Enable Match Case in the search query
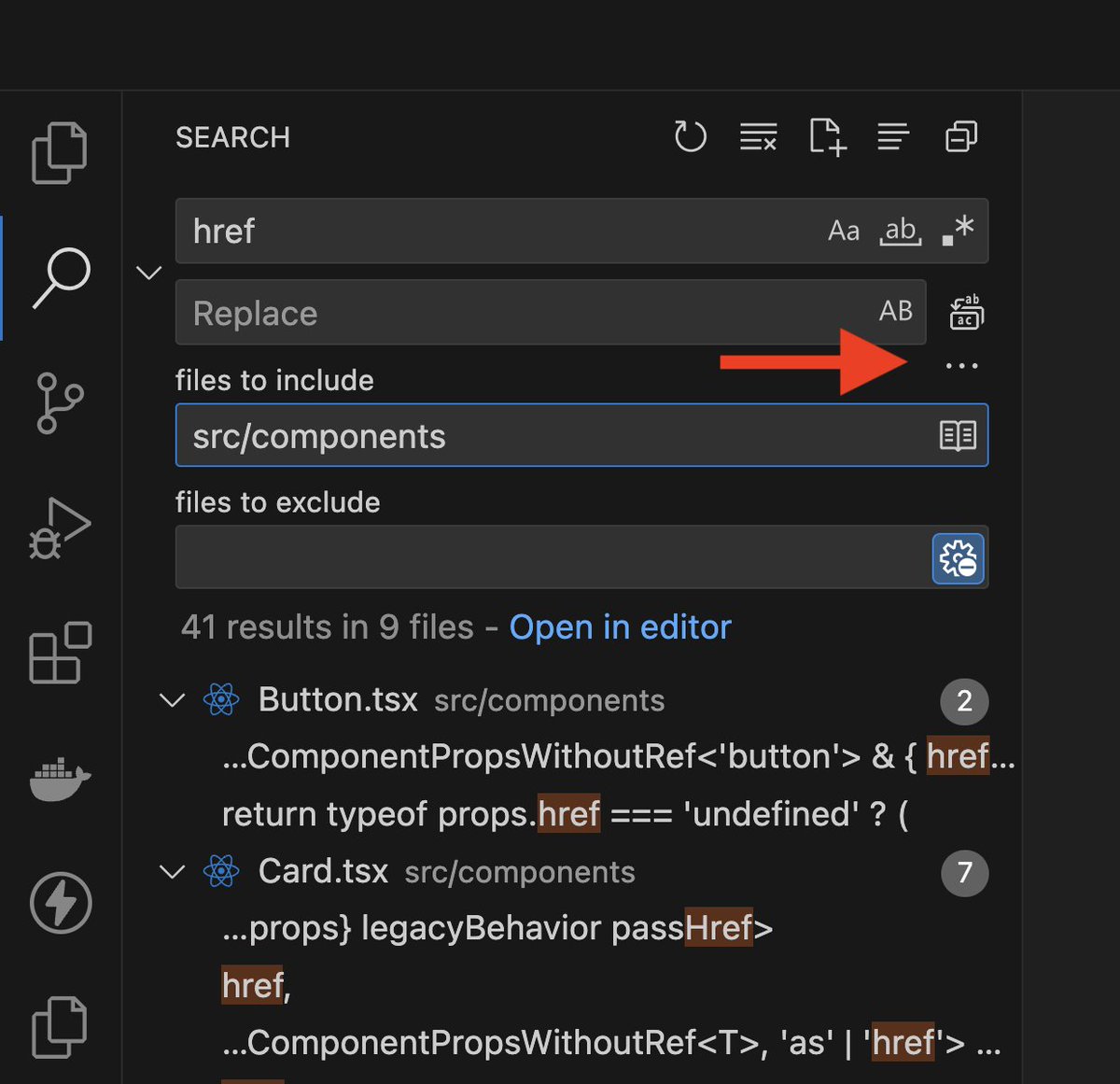 (x=844, y=231)
